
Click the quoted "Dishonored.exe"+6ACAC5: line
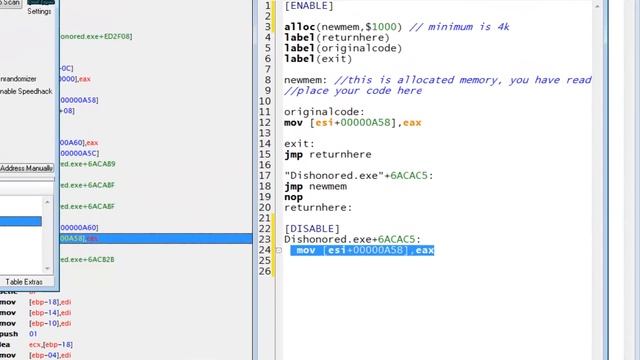(359, 176)
